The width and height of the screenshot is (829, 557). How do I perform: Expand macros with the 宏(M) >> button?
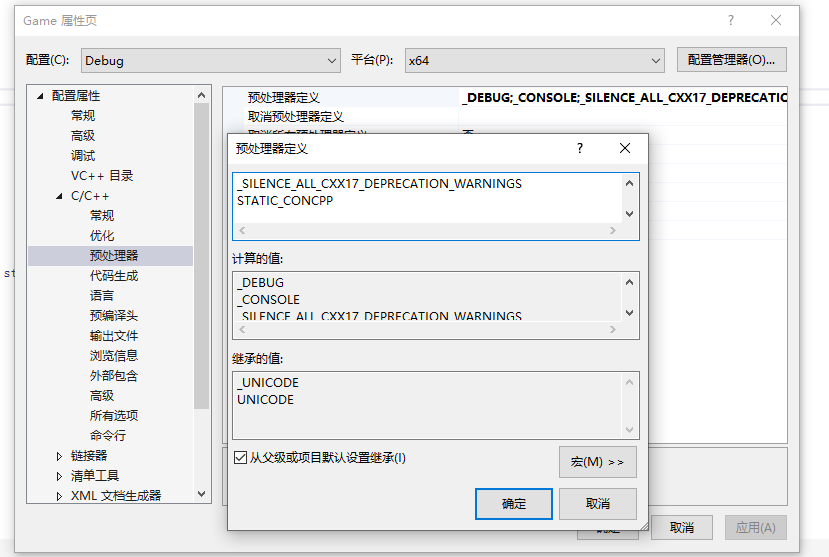coord(597,462)
